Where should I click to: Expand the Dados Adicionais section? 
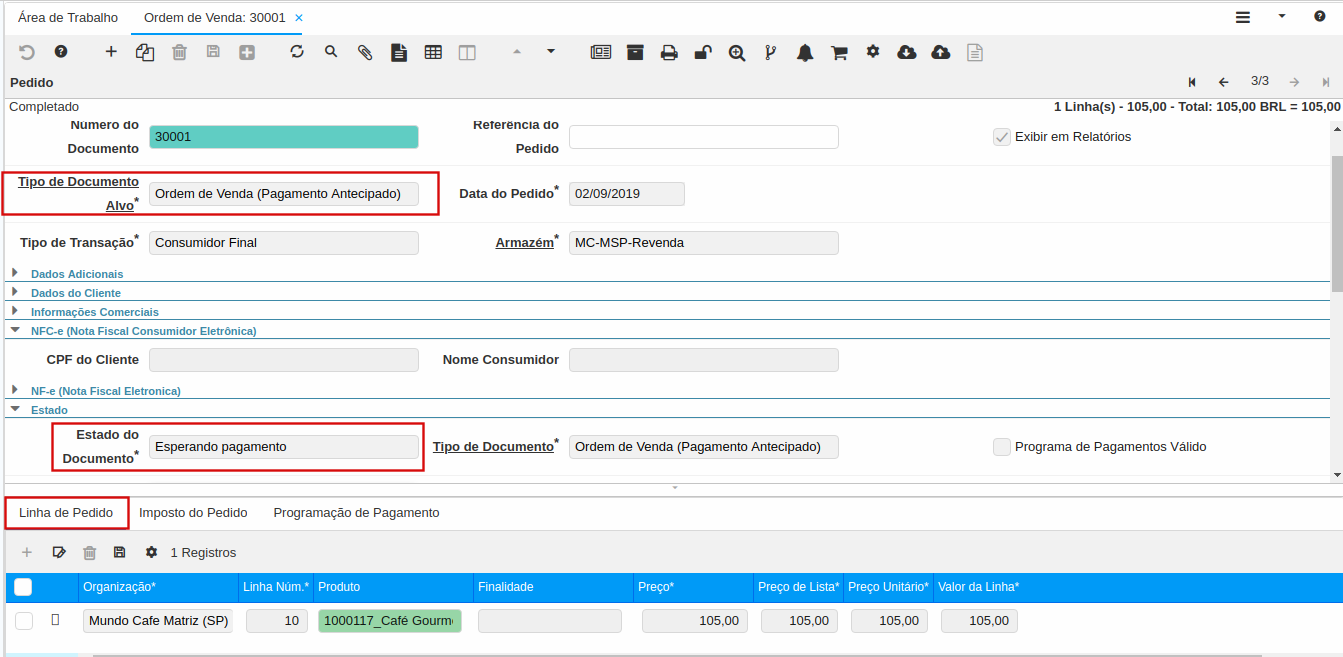[x=77, y=273]
